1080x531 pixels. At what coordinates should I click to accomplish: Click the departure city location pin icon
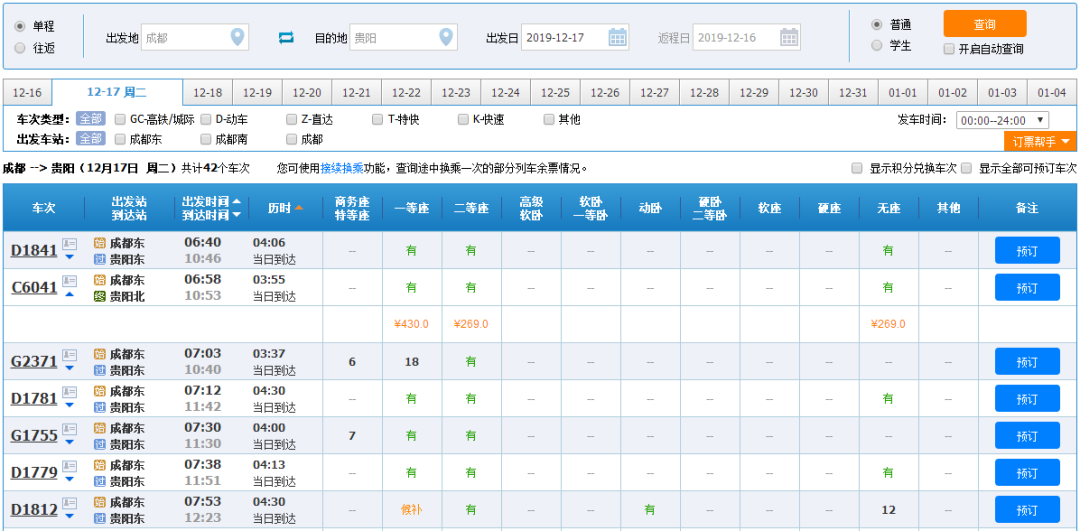(x=238, y=37)
